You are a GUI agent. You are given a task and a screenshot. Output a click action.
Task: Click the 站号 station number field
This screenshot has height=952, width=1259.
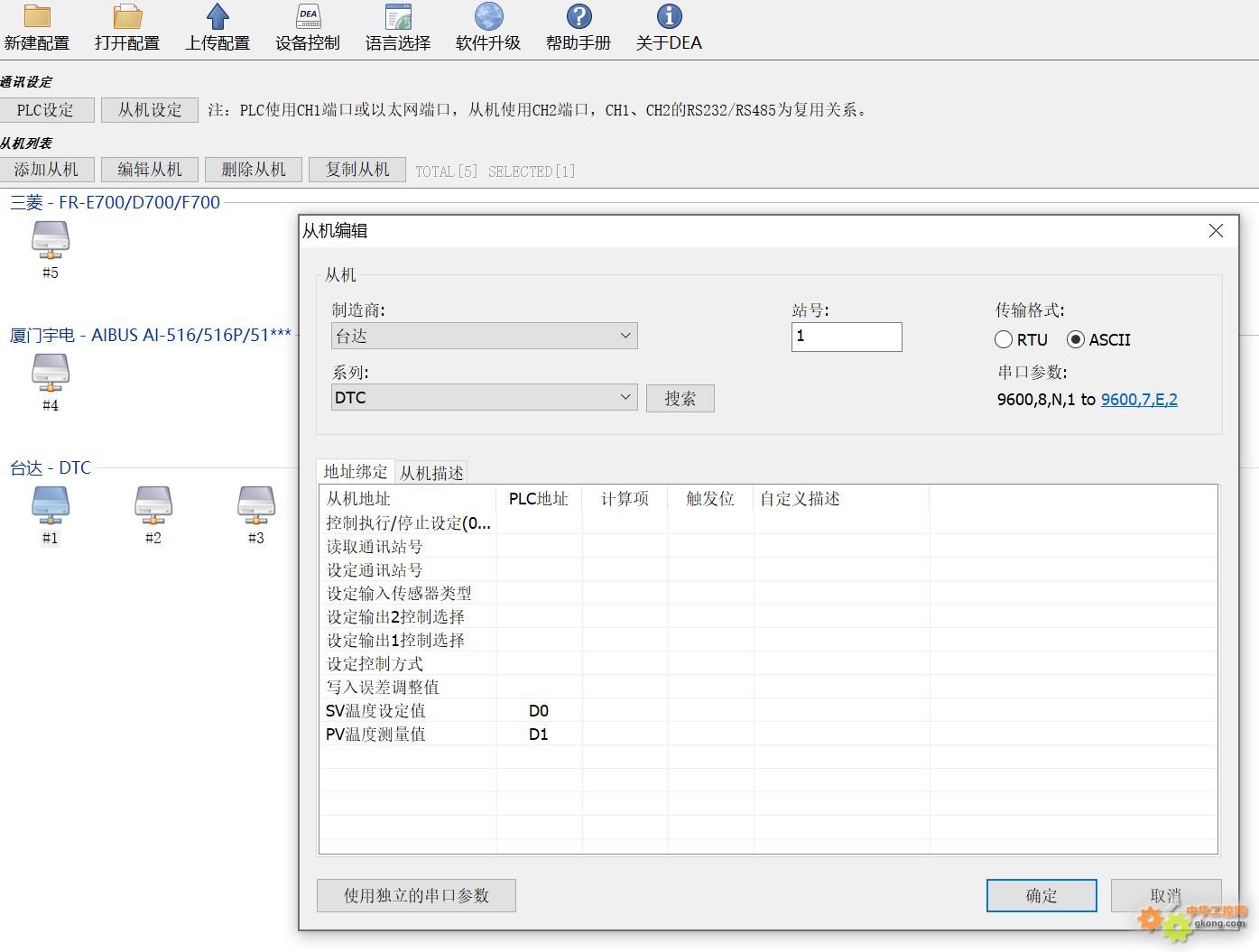(847, 337)
